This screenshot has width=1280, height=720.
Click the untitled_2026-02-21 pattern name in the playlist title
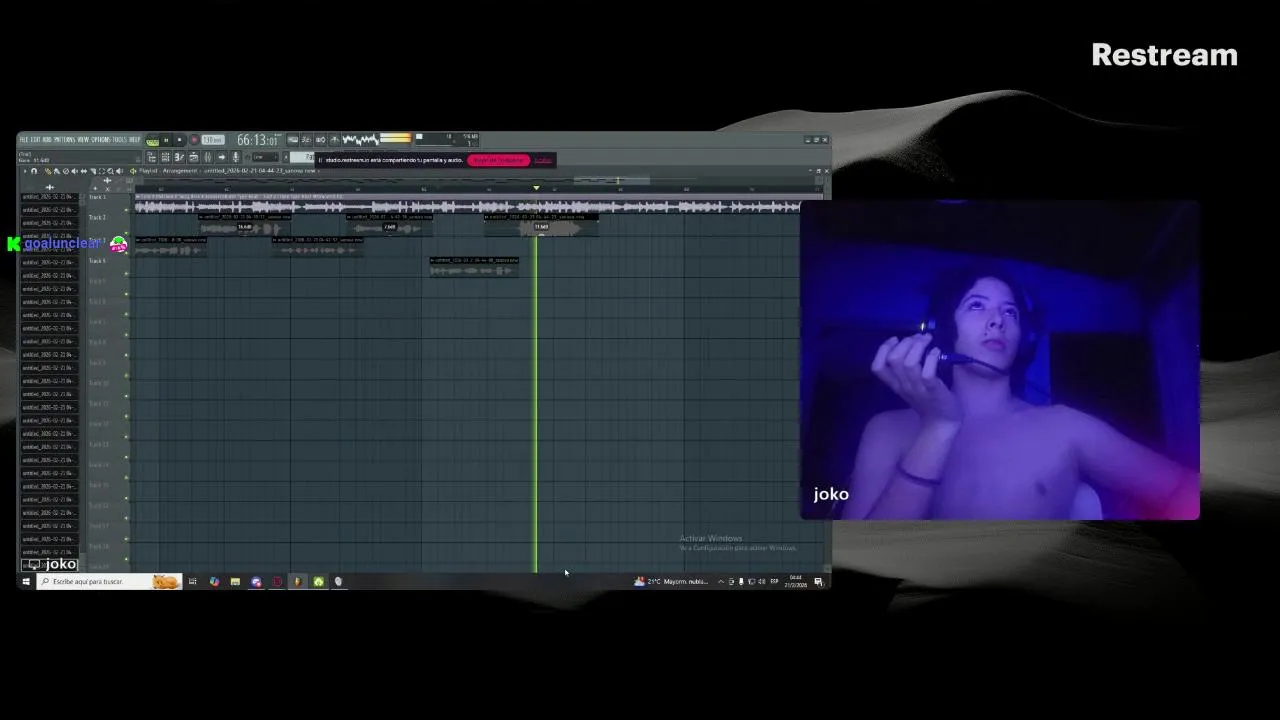pyautogui.click(x=260, y=171)
